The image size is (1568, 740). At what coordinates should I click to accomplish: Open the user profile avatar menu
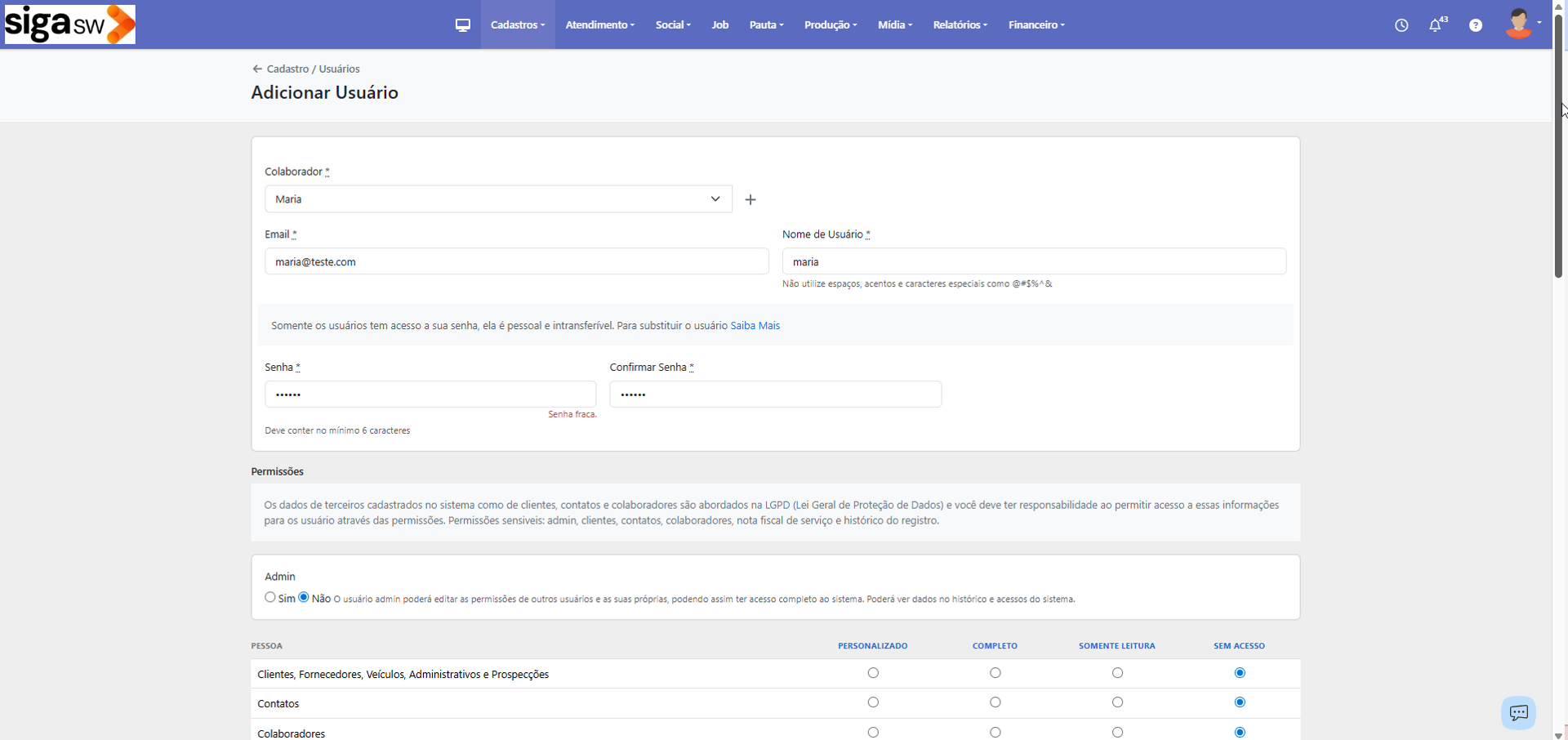click(x=1521, y=25)
